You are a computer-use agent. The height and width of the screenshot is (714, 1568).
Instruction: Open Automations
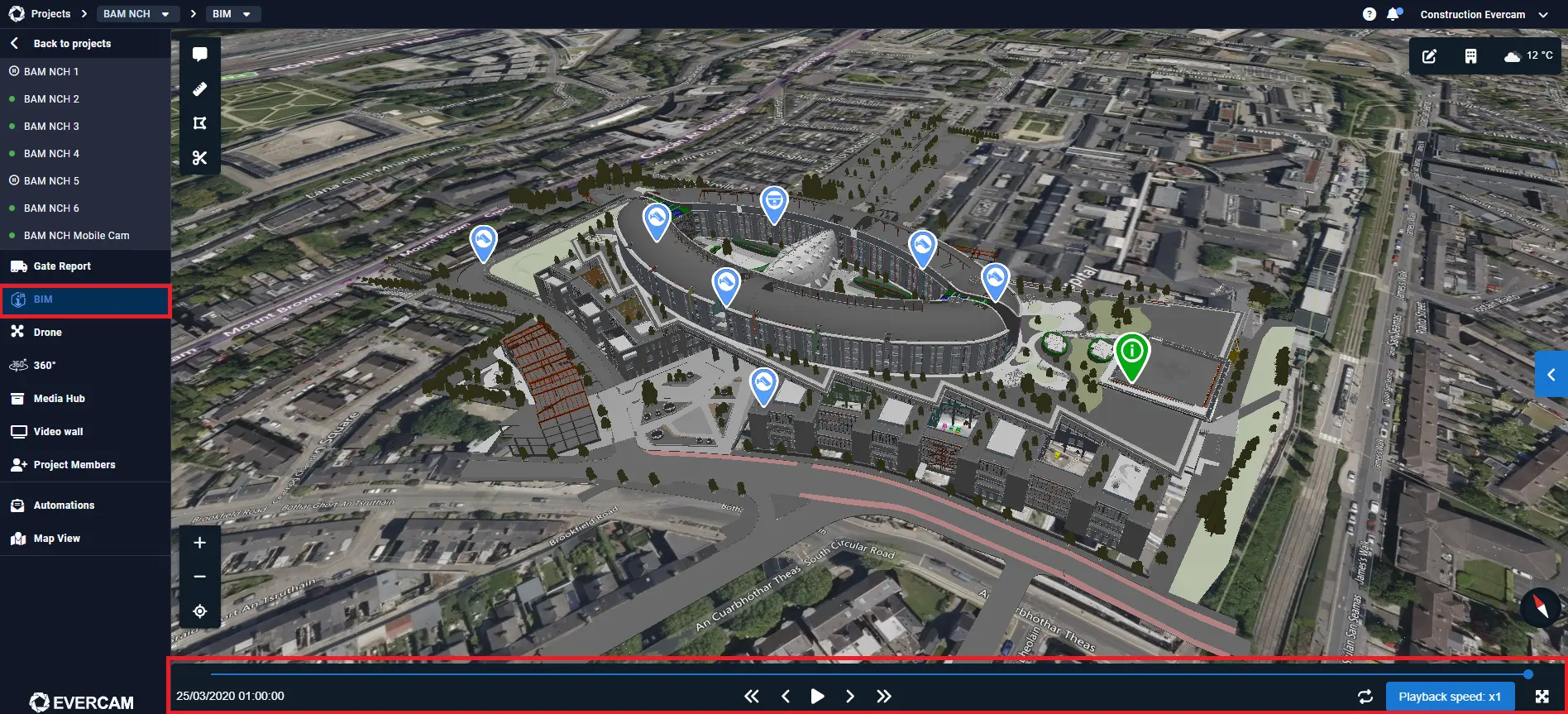[x=85, y=506]
